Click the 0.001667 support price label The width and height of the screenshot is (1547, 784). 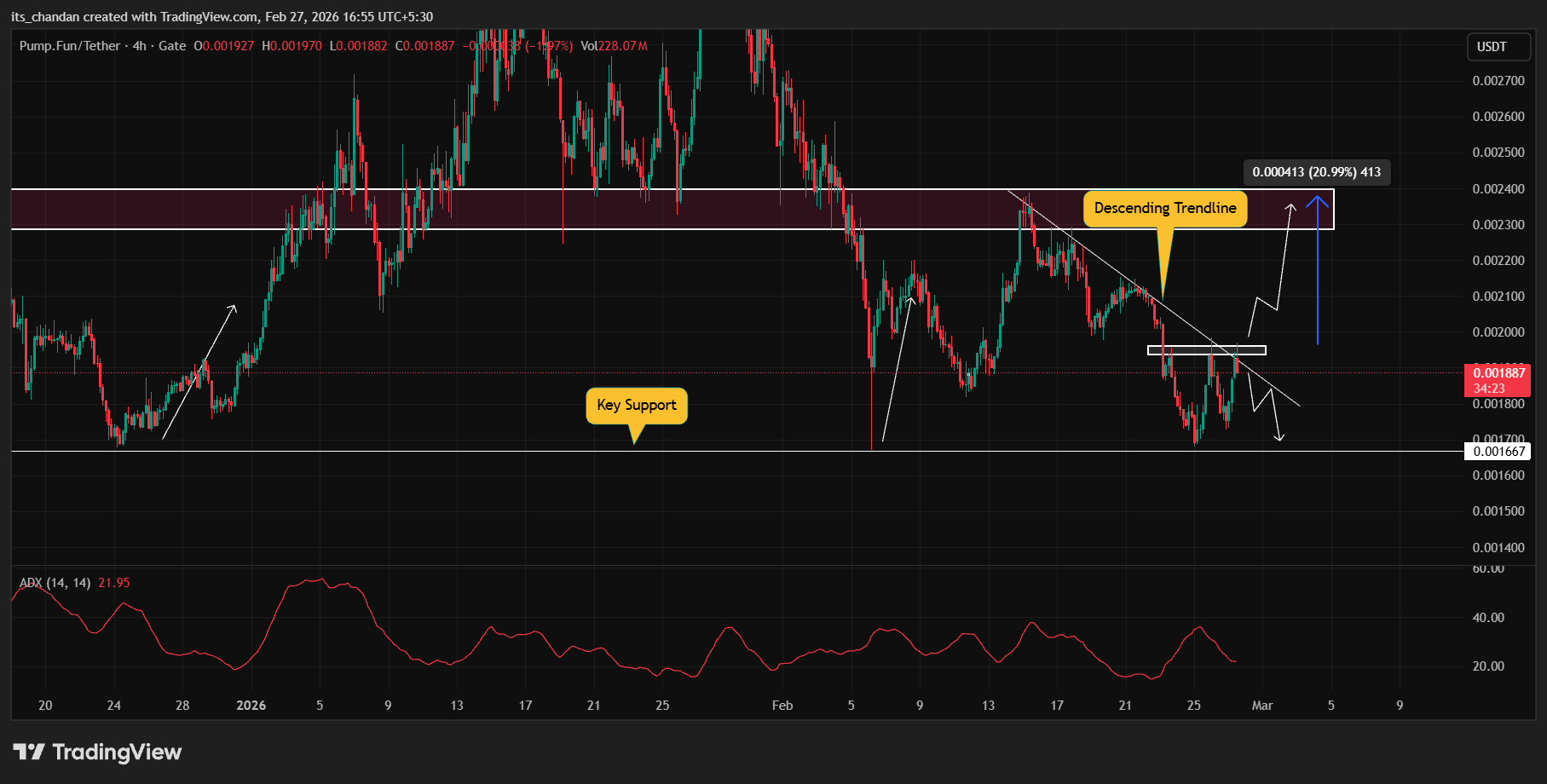(1498, 451)
